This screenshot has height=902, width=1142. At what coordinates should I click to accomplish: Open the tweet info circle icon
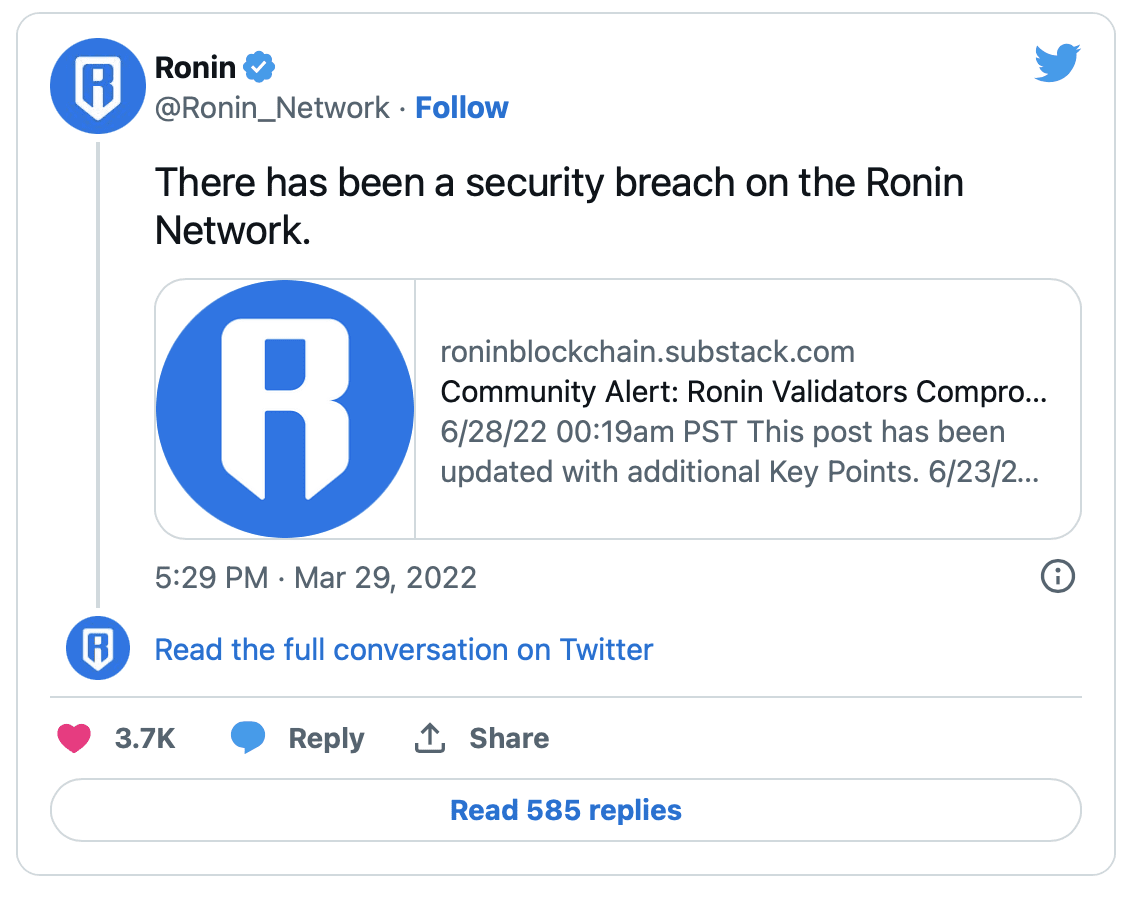[x=1058, y=576]
